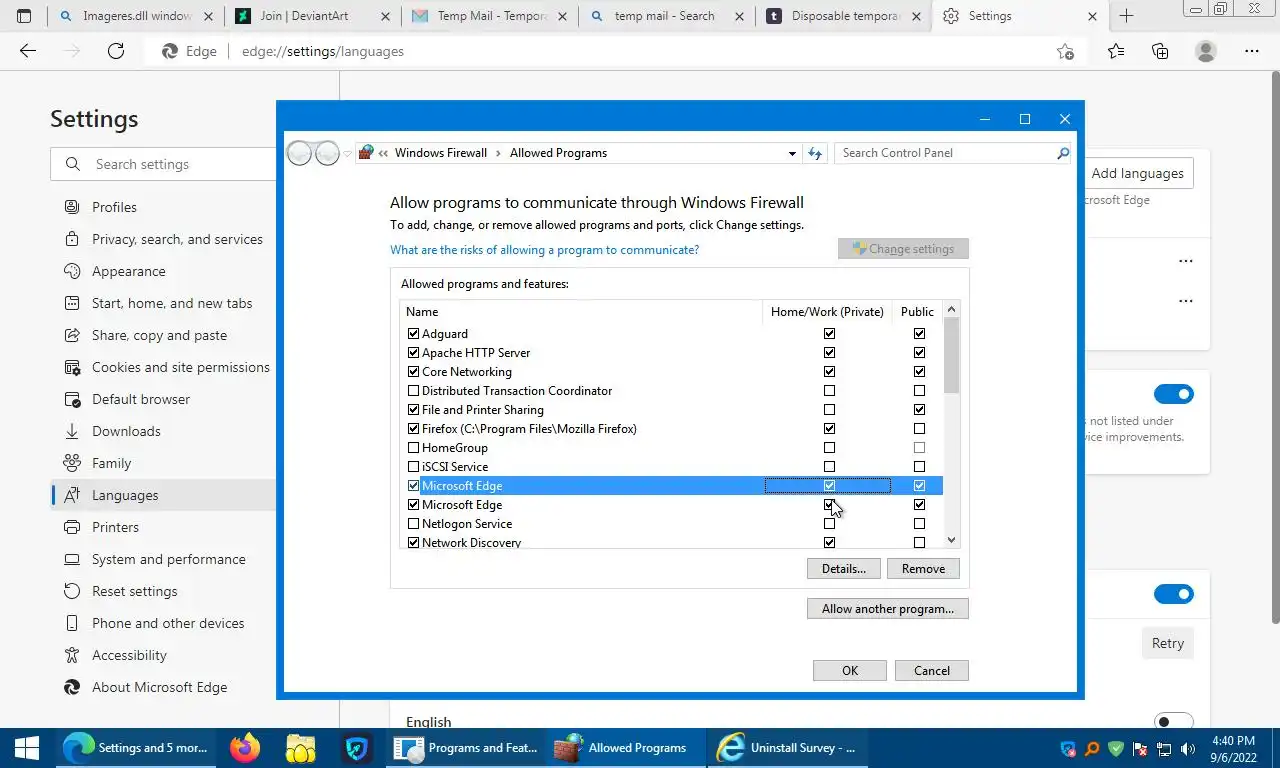Viewport: 1280px width, 768px height.
Task: Switch to Uninstall Survey Internet Explorer window
Action: point(789,747)
